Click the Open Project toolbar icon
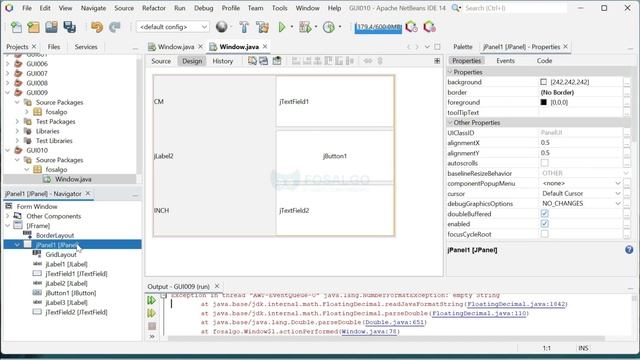This screenshot has width=640, height=360. (51, 27)
